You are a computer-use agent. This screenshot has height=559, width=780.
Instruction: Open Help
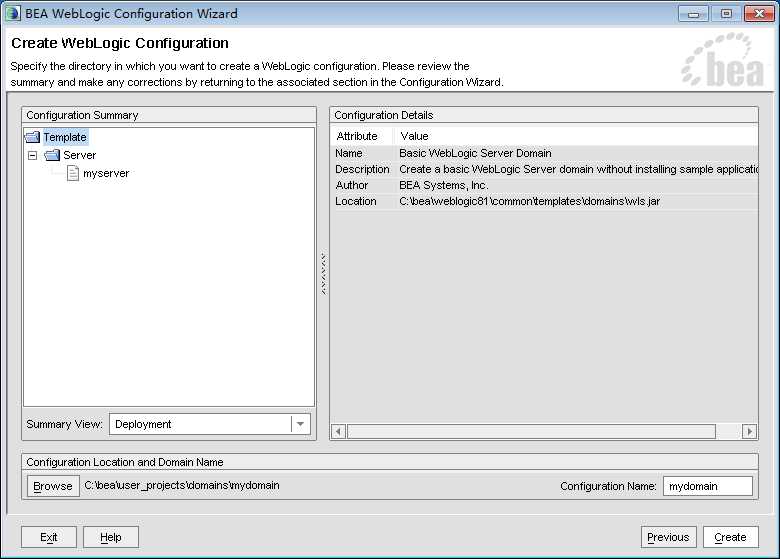click(110, 537)
